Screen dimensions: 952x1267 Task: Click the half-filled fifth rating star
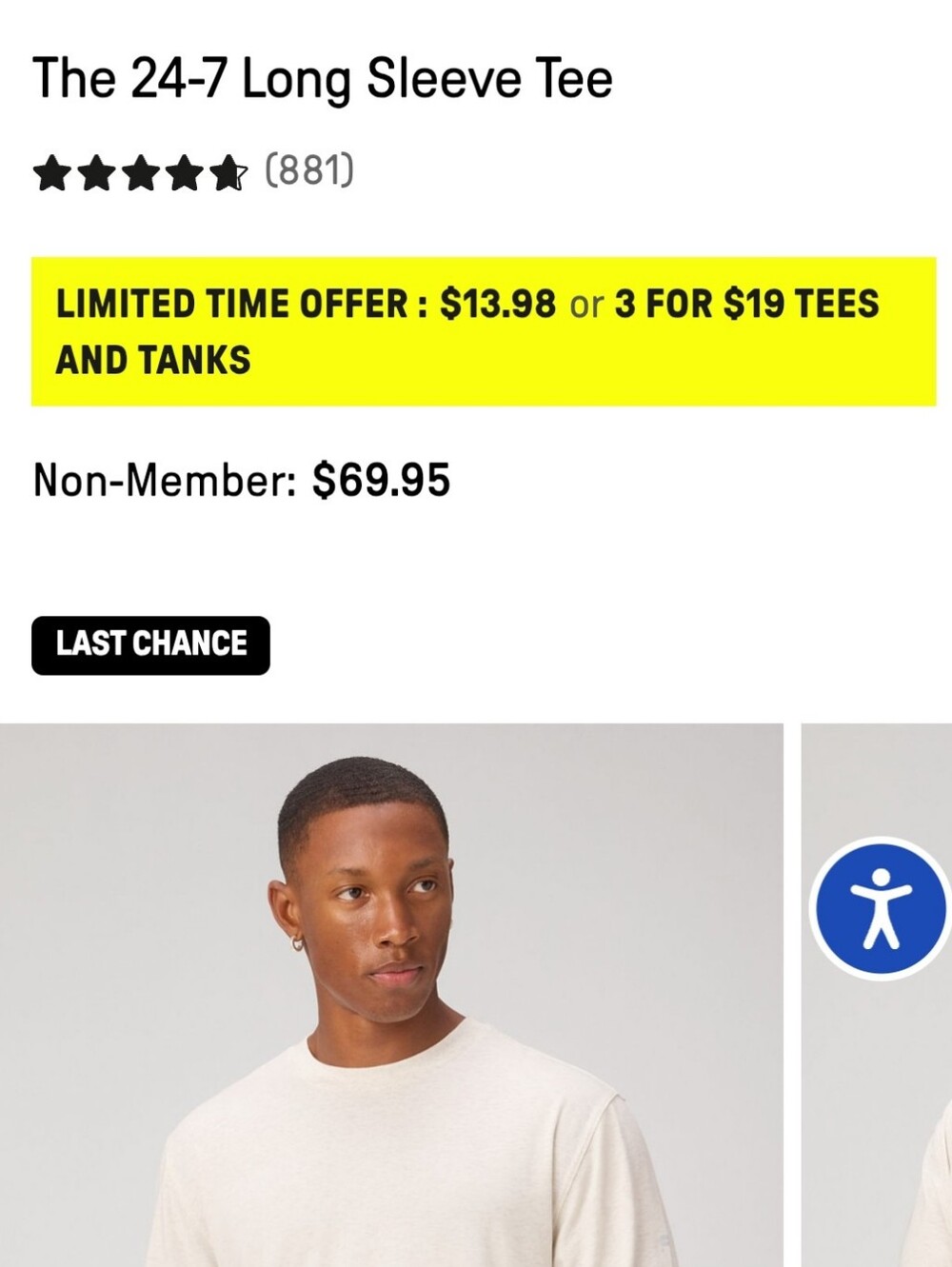pyautogui.click(x=228, y=173)
